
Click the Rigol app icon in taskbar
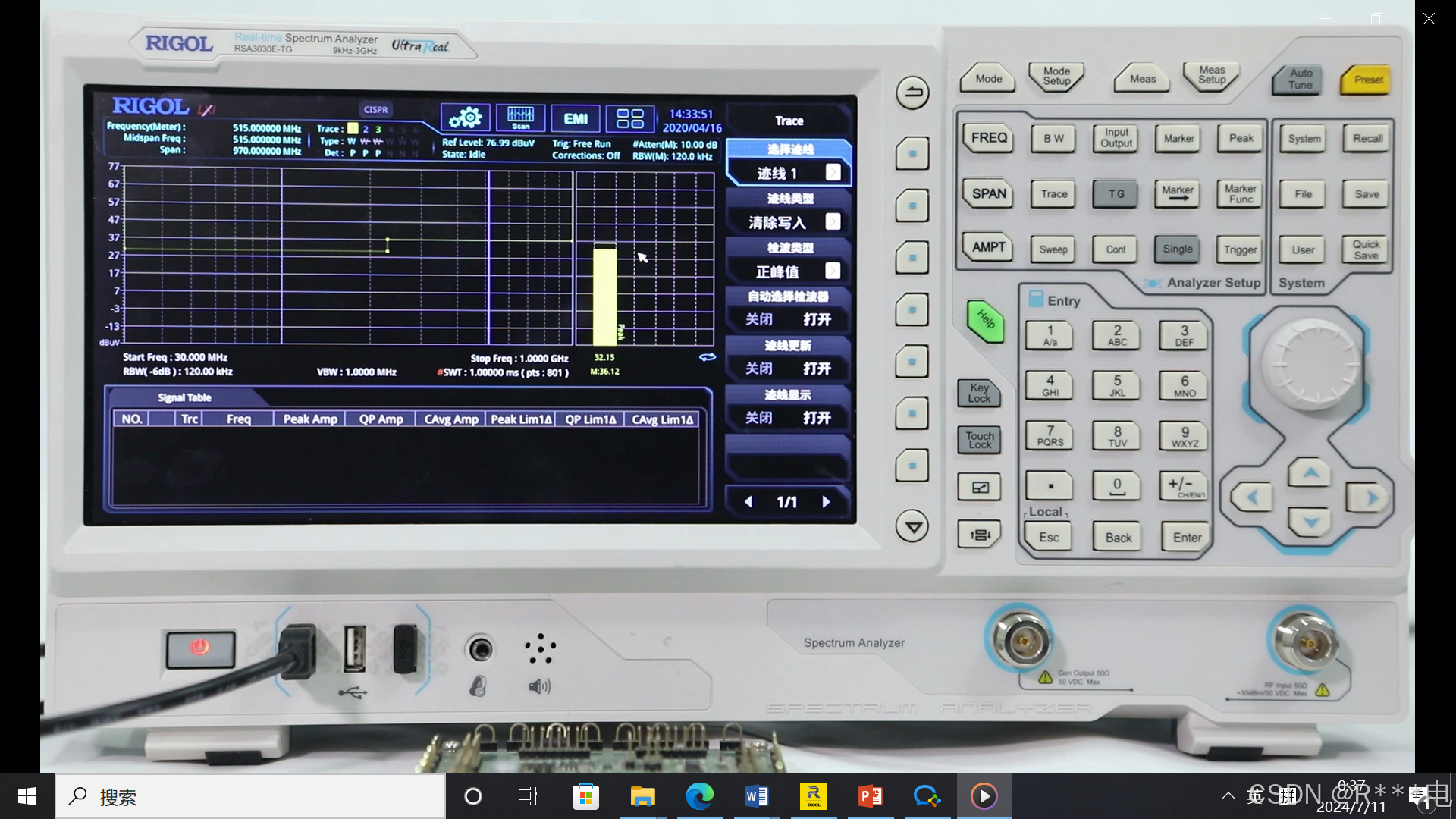tap(813, 796)
